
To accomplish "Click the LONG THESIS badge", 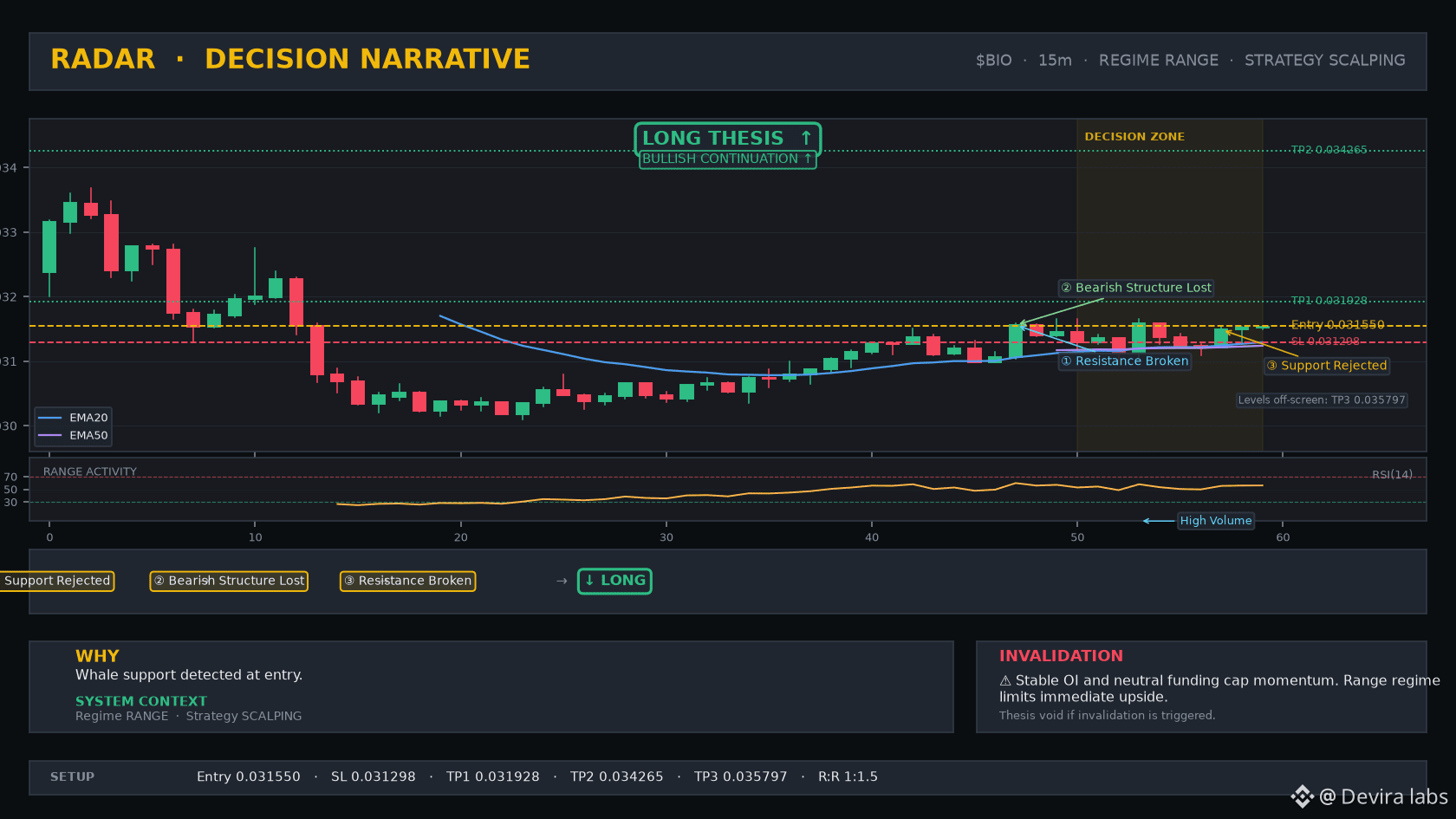I will (x=728, y=138).
